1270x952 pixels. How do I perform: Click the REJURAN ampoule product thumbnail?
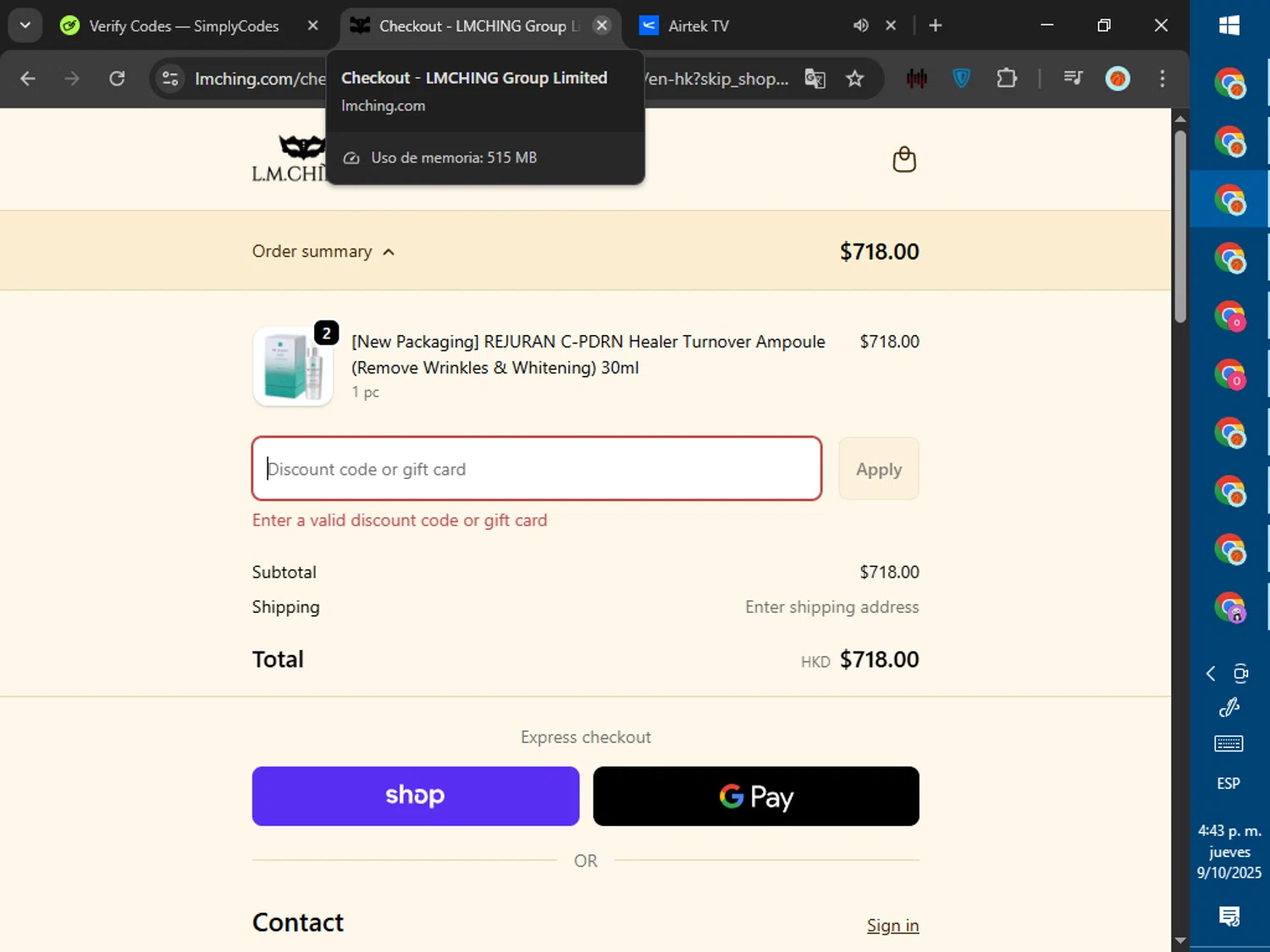293,366
